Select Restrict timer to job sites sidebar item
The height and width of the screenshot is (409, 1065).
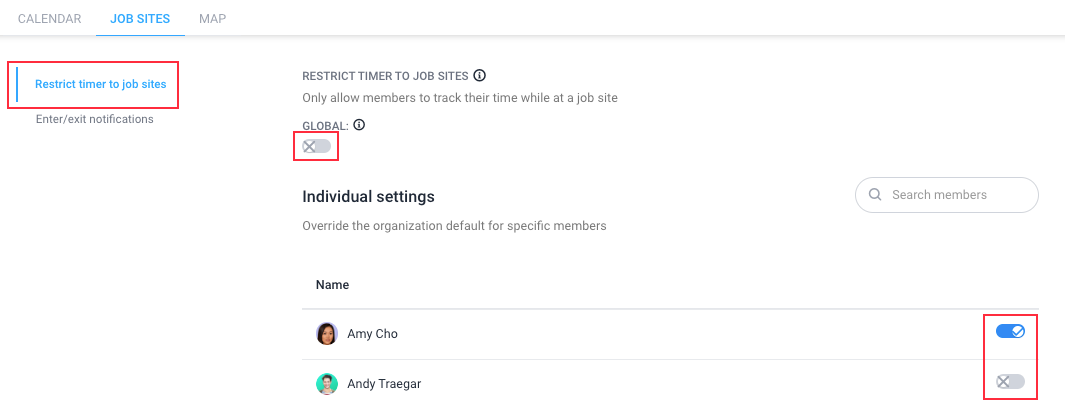point(101,84)
